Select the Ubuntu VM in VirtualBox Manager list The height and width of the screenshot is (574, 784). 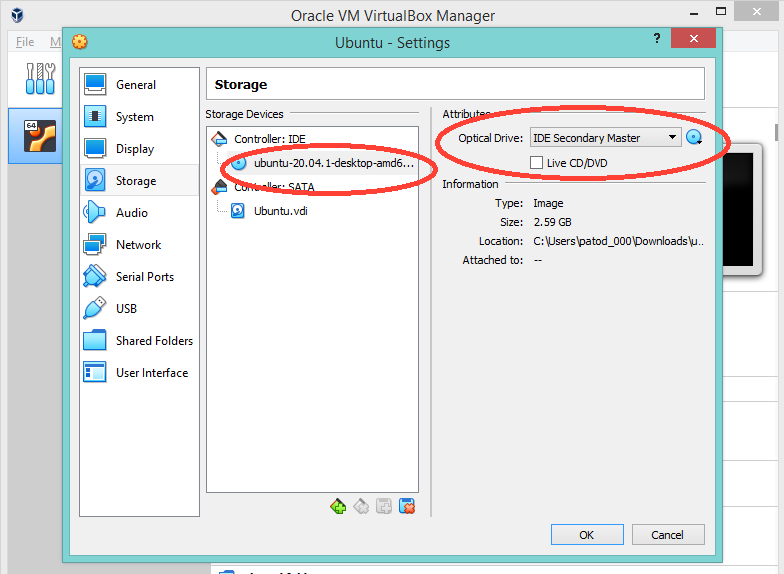point(36,136)
